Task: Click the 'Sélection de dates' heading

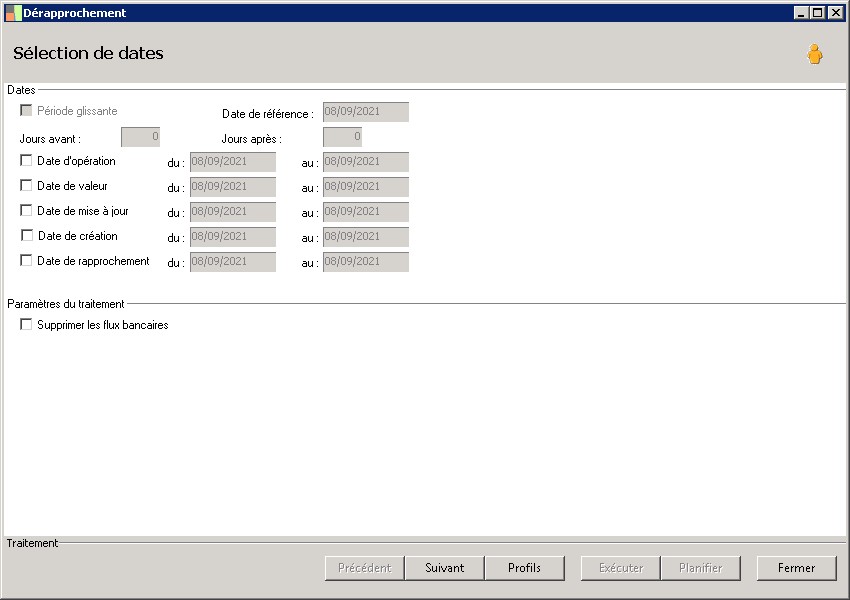Action: pyautogui.click(x=88, y=53)
